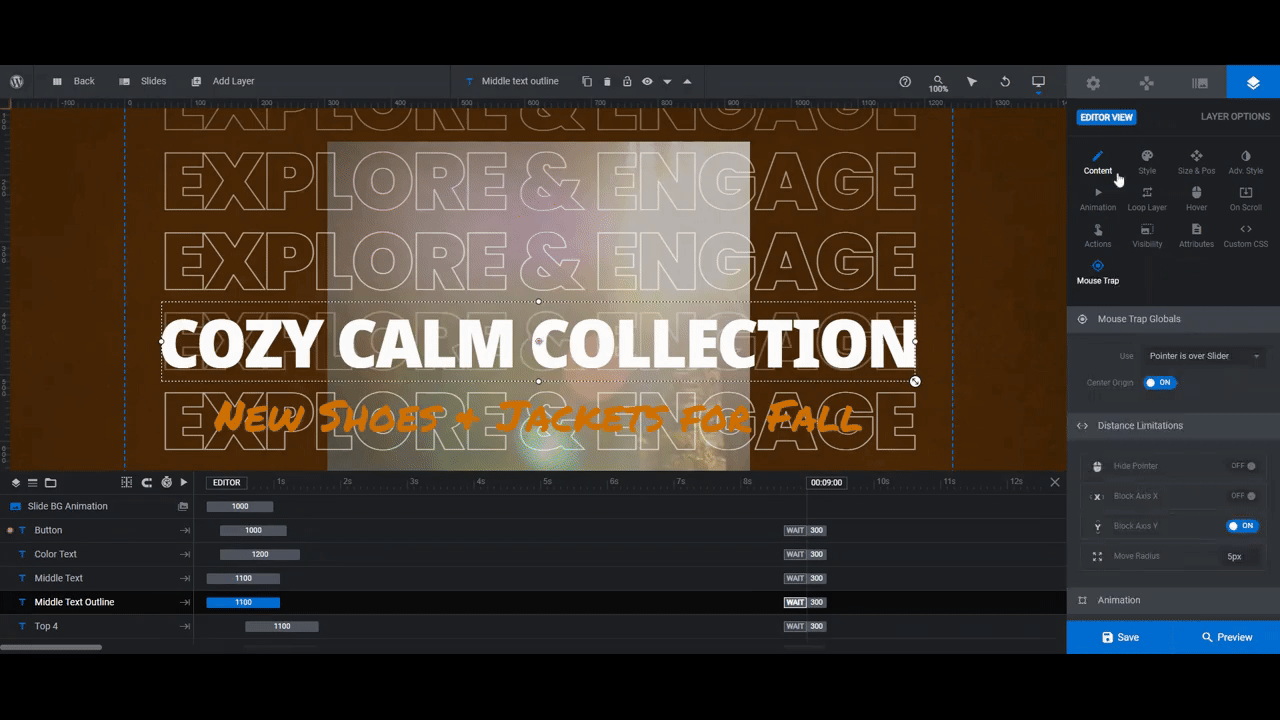Open the gear general settings tab
The height and width of the screenshot is (720, 1280).
point(1093,83)
